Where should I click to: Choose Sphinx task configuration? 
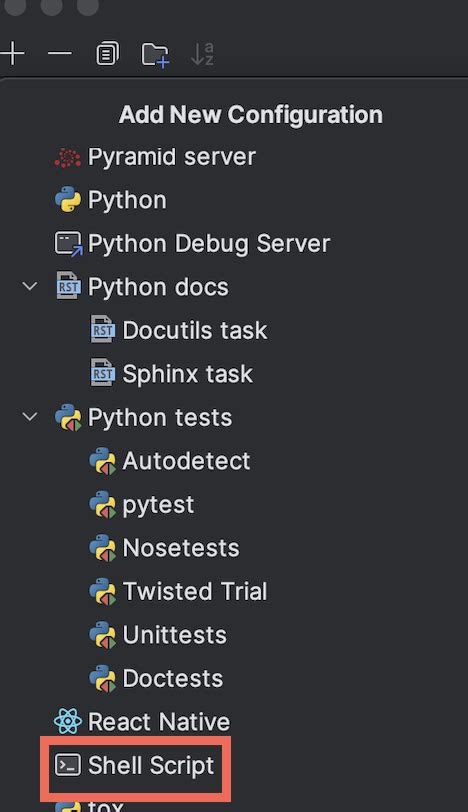click(x=187, y=374)
